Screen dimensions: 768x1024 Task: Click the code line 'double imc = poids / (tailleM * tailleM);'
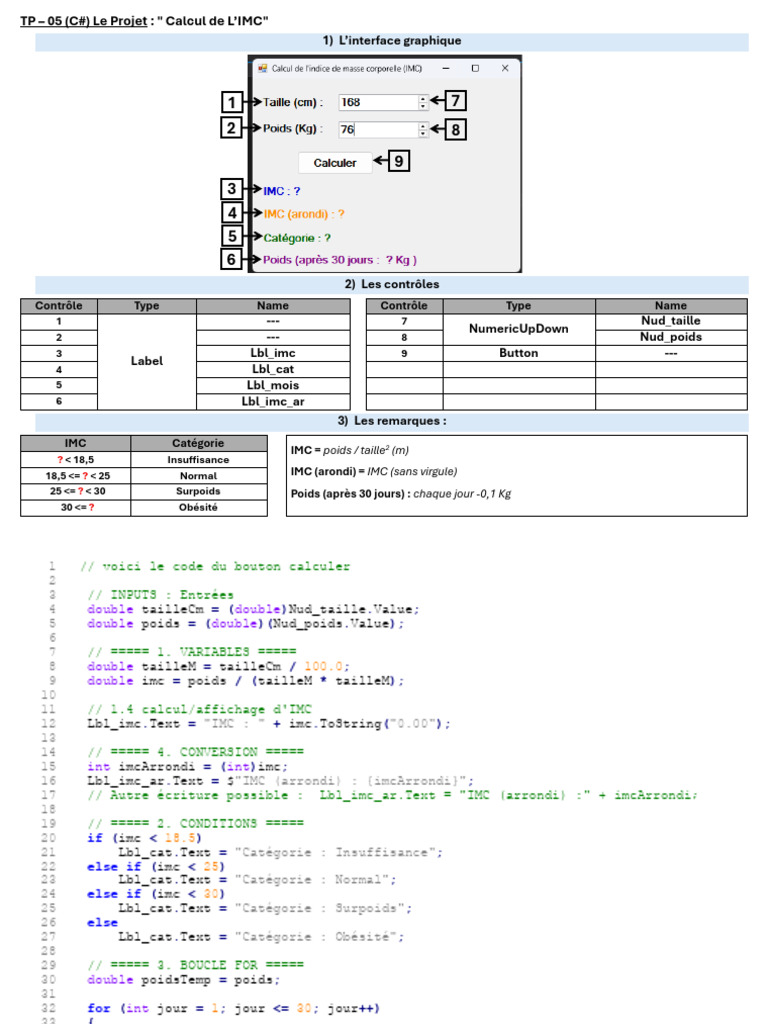(x=246, y=680)
